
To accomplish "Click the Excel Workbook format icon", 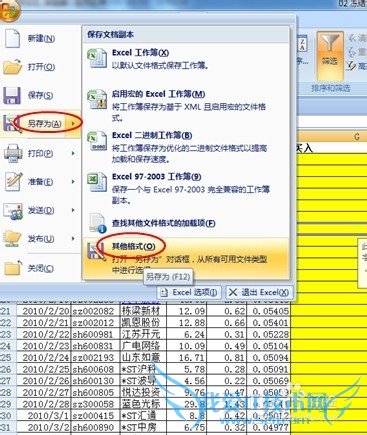I will tap(97, 58).
